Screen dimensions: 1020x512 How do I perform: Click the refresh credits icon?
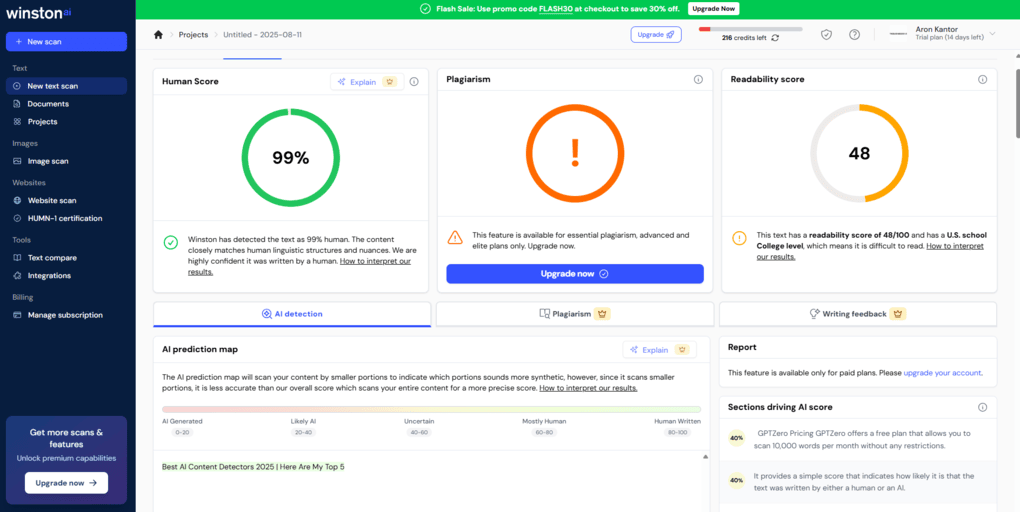click(x=775, y=38)
